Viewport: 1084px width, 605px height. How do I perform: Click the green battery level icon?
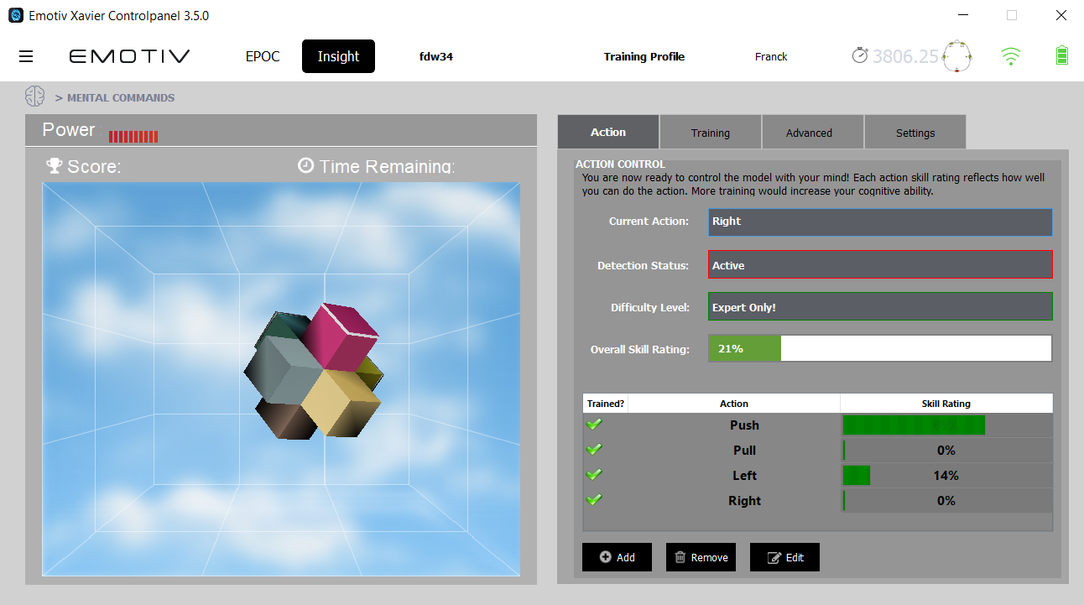click(x=1062, y=55)
